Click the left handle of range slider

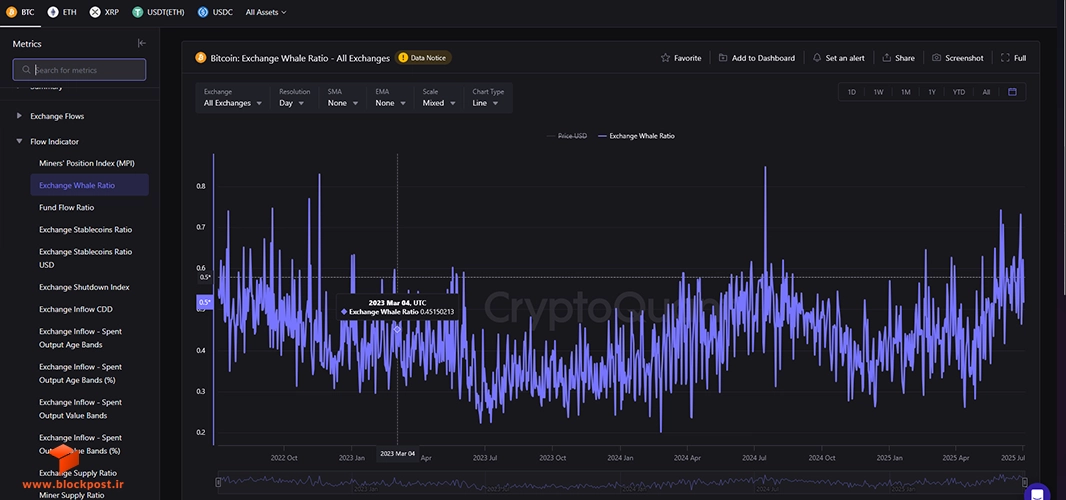(x=218, y=482)
